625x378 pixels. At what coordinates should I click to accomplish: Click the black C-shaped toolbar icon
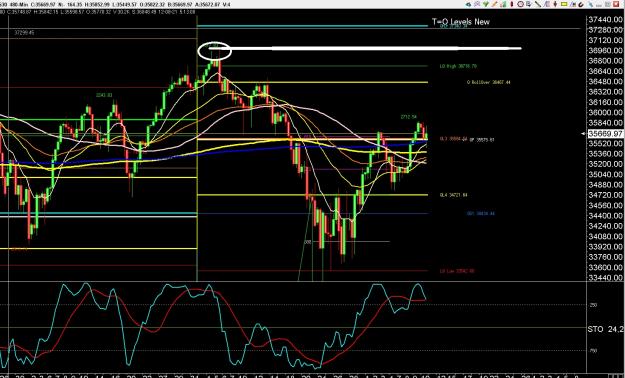581,4
